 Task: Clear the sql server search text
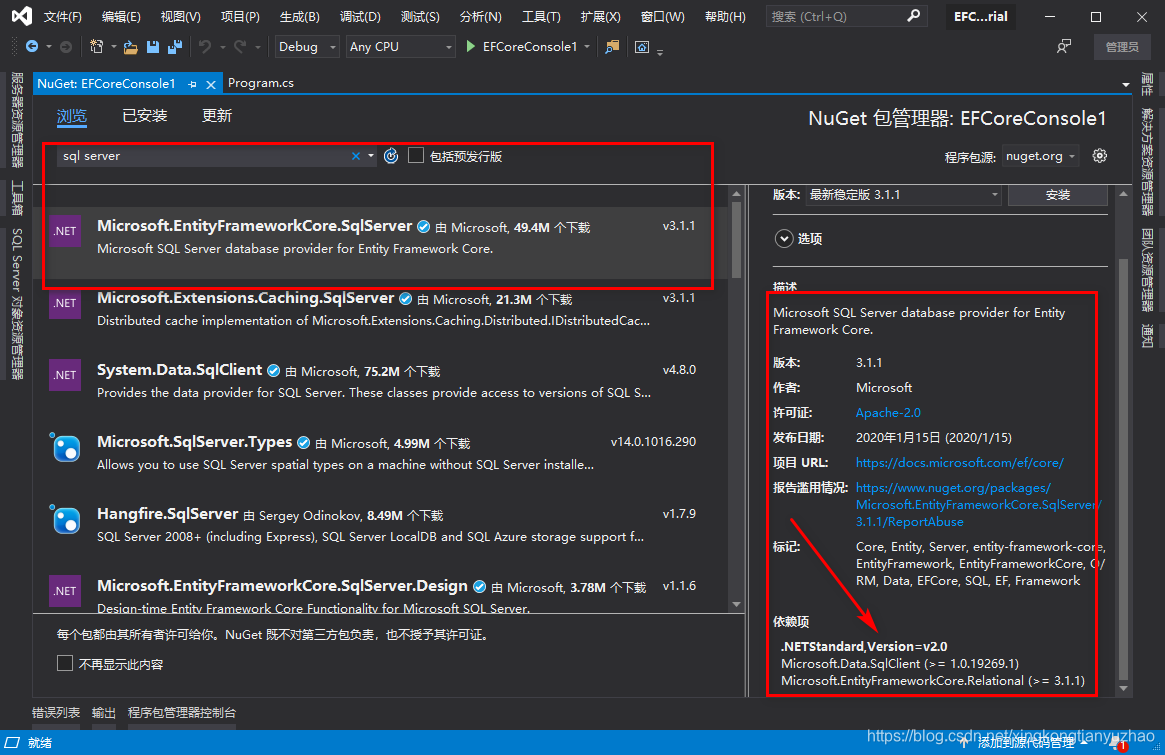click(x=356, y=156)
